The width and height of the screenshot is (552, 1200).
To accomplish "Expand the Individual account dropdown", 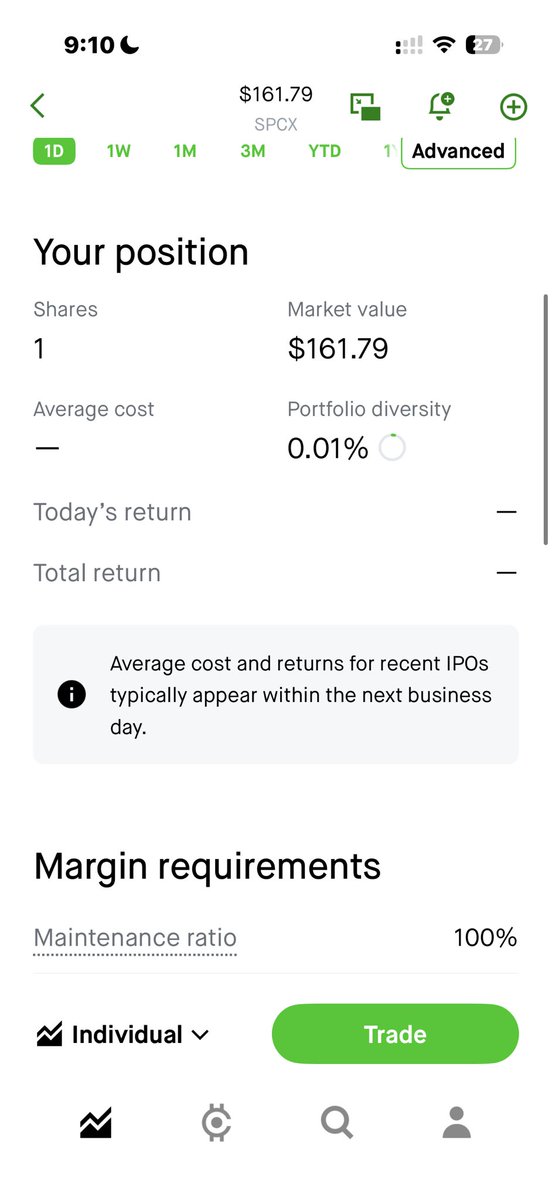I will 122,1035.
